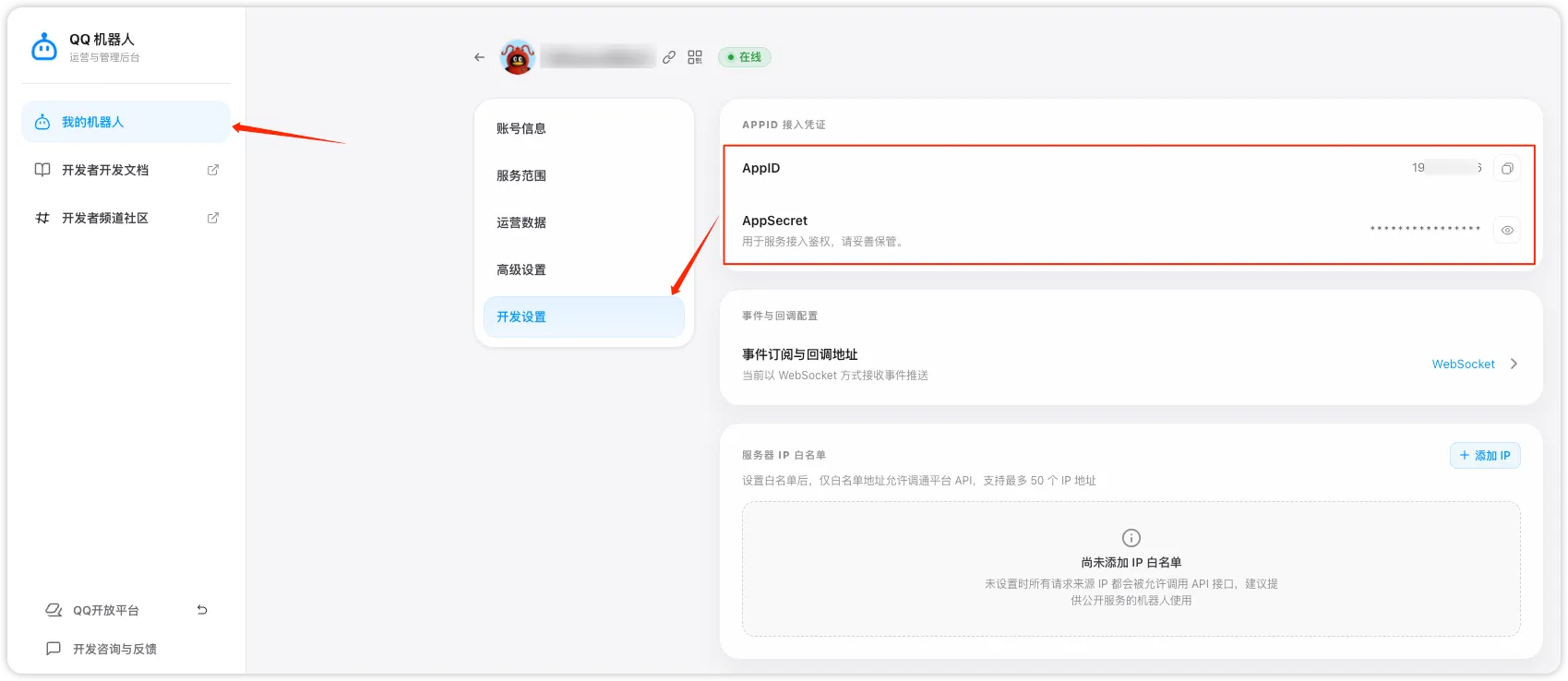Open 我的机器人 in the sidebar
Viewport: 1568px width, 681px height.
point(126,122)
